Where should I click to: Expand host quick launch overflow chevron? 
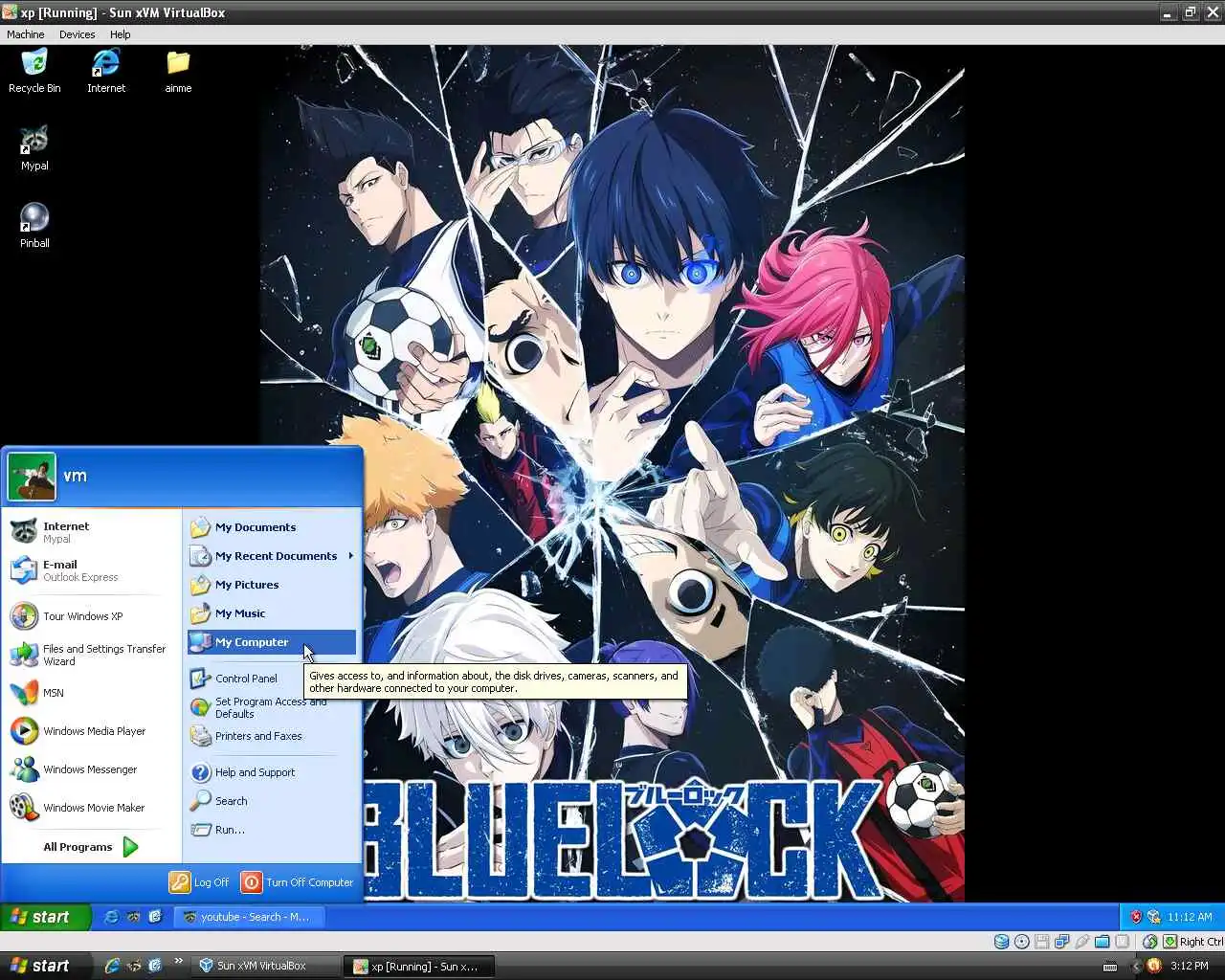(x=178, y=962)
